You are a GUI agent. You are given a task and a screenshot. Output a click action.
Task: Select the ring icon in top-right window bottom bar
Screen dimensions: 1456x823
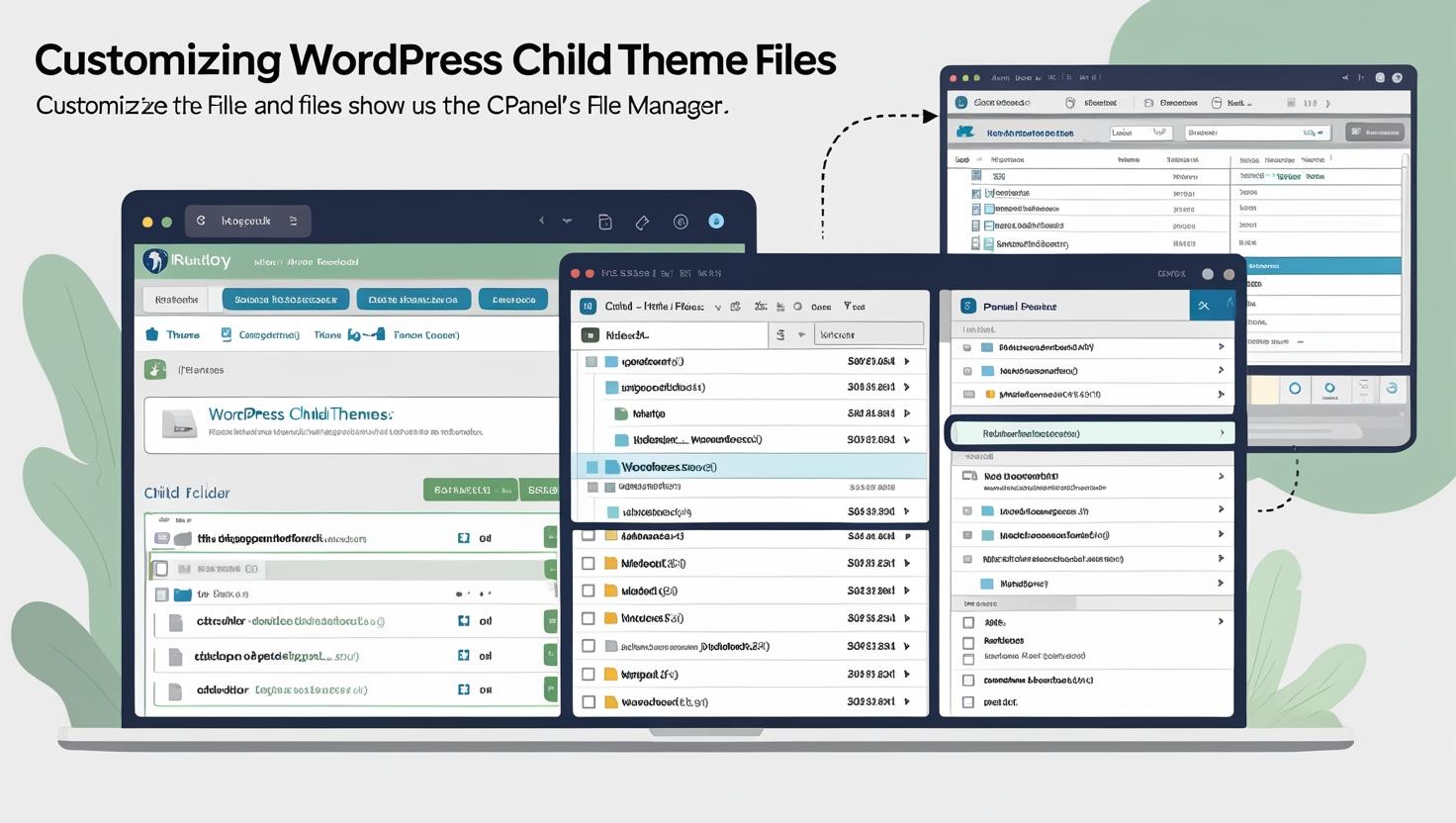pos(1294,389)
